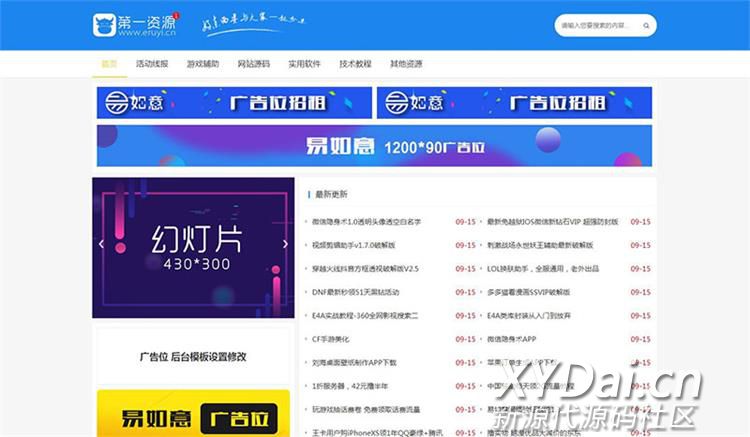Viewport: 750px width, 437px height.
Task: Open the 实用软件 tab
Action: pos(304,64)
